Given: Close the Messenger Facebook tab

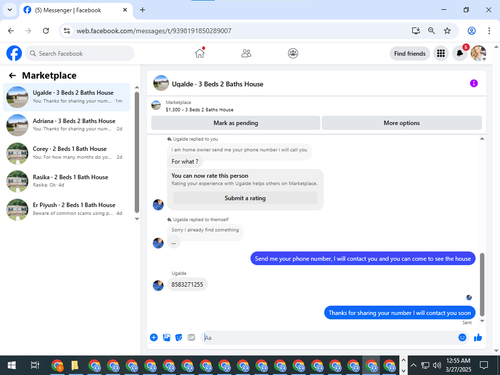Looking at the screenshot, I should (x=125, y=10).
